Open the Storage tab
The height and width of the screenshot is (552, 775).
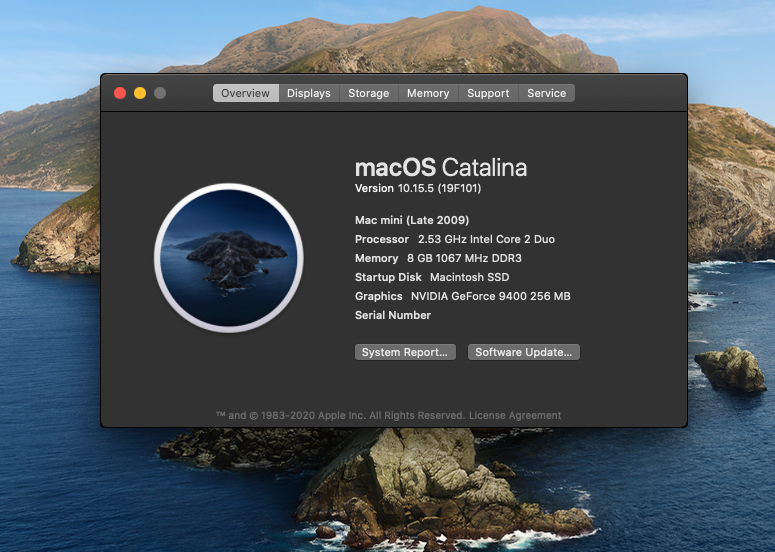coord(369,93)
